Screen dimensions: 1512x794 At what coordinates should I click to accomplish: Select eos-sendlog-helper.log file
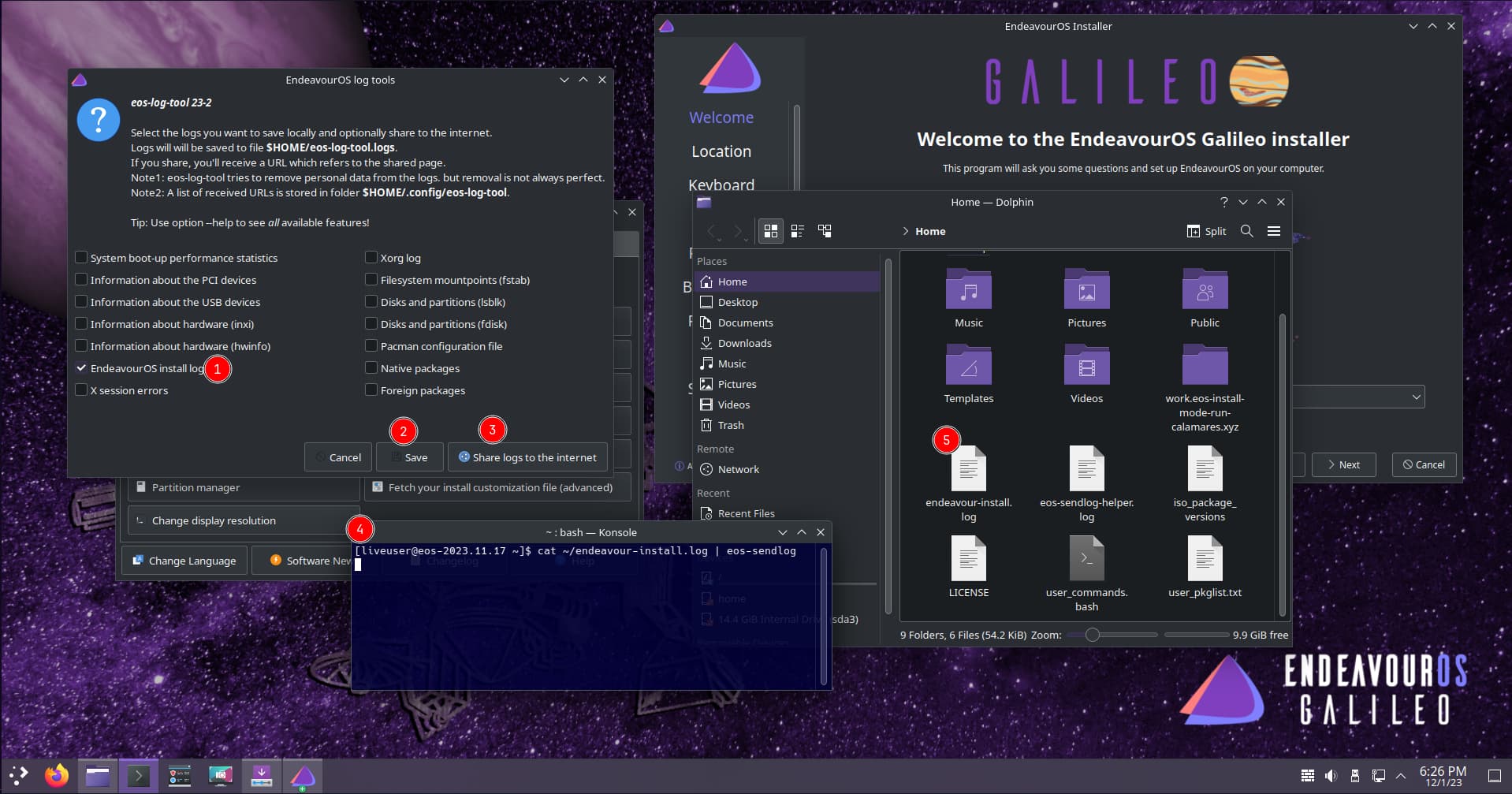tap(1087, 483)
